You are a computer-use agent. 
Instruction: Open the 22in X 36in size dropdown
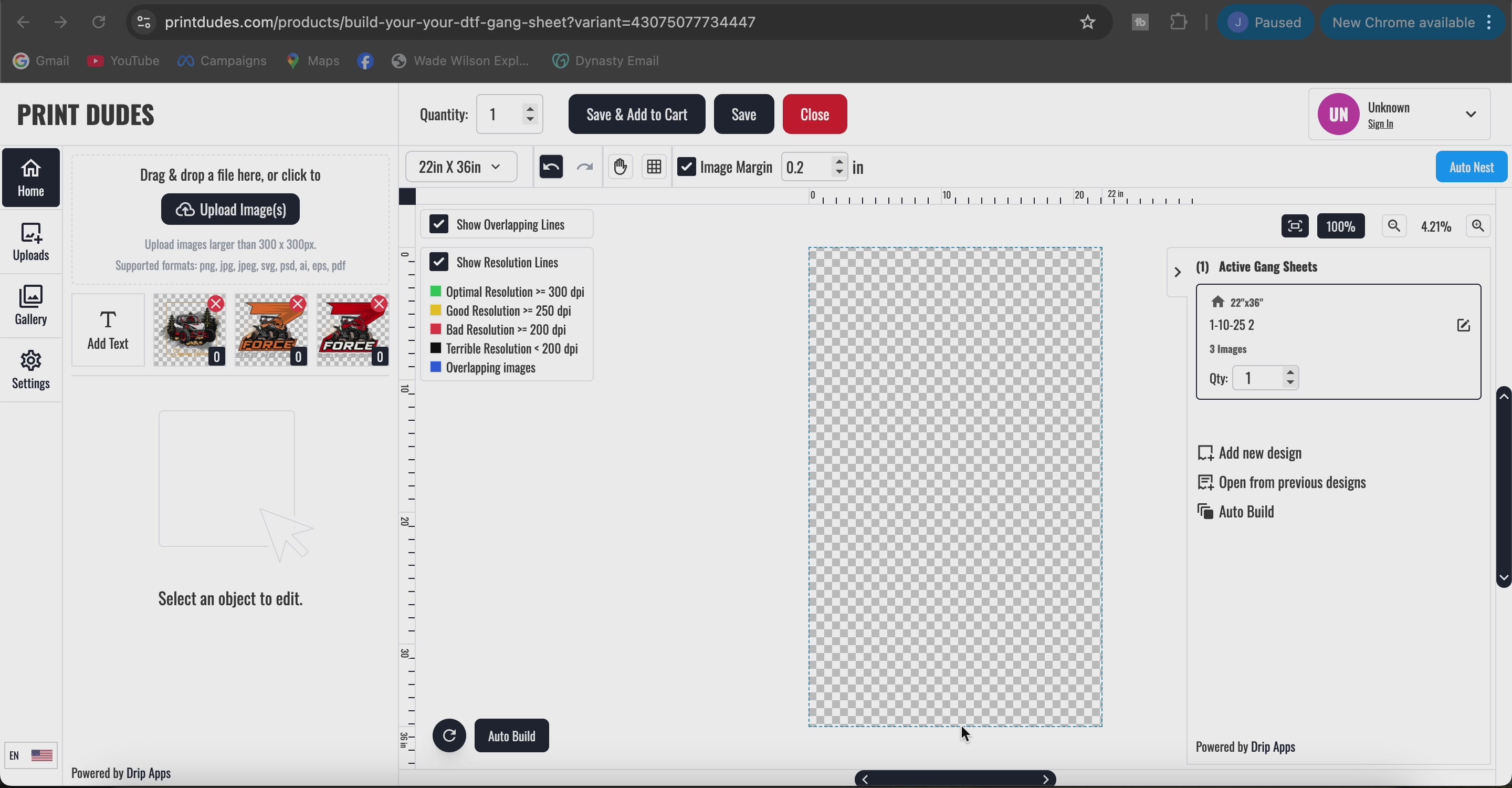pos(461,168)
